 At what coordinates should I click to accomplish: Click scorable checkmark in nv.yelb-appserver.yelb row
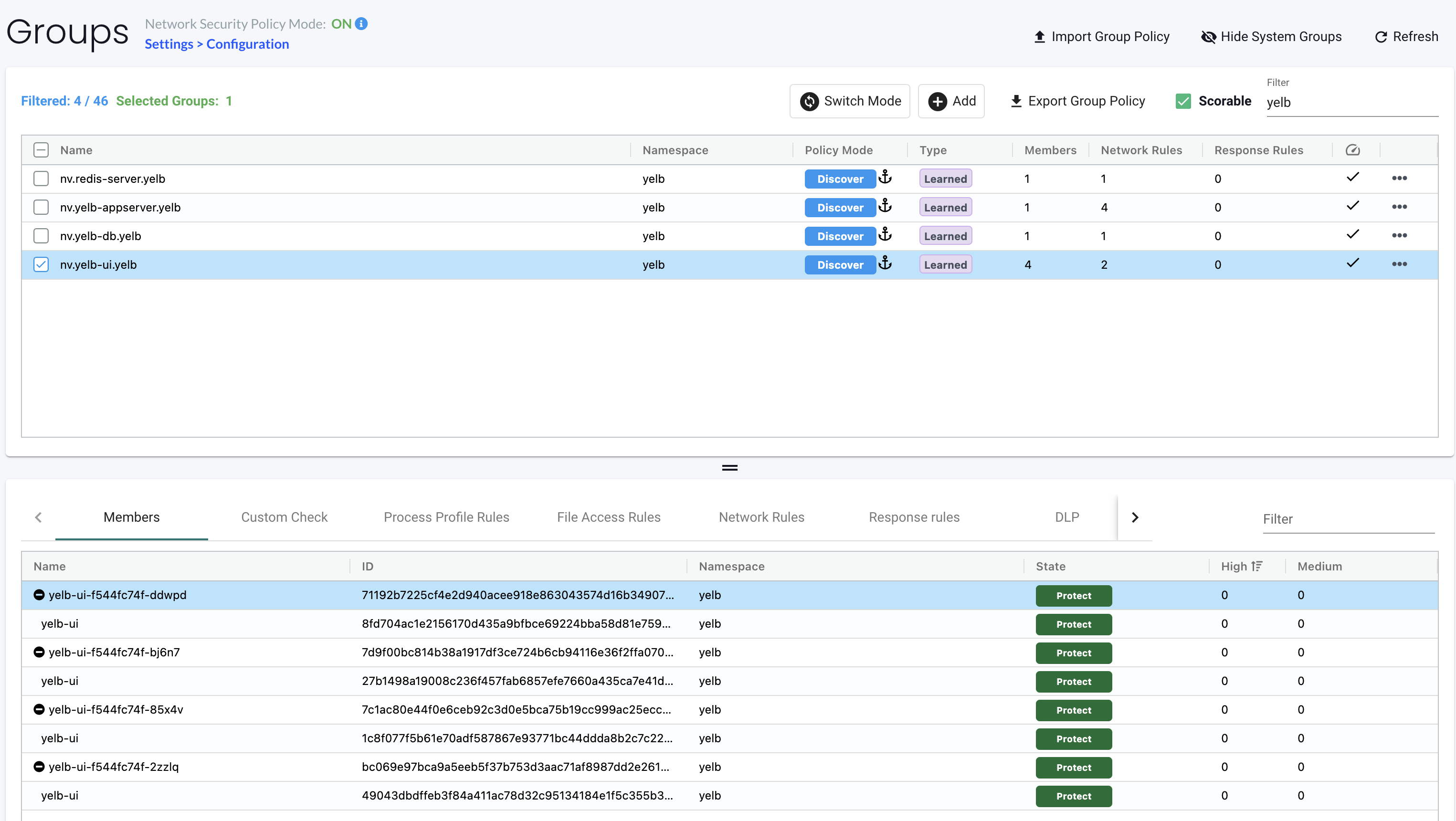coord(1352,206)
